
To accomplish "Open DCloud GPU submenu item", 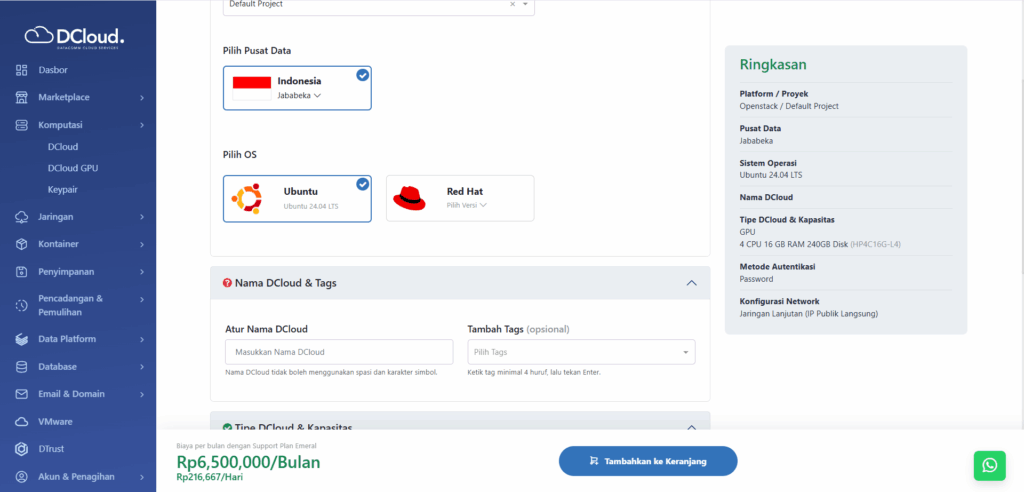I will coord(73,168).
